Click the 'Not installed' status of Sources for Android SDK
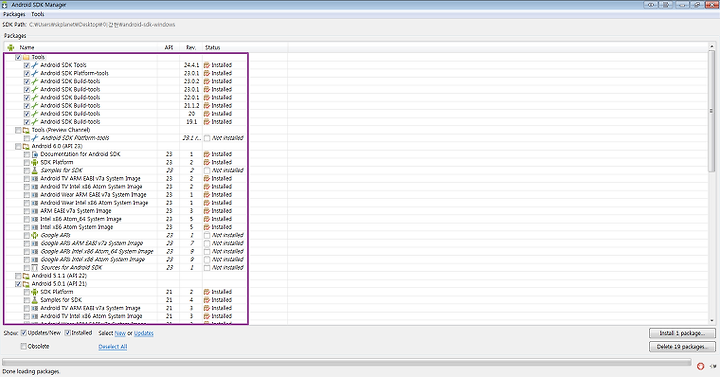 [228, 268]
